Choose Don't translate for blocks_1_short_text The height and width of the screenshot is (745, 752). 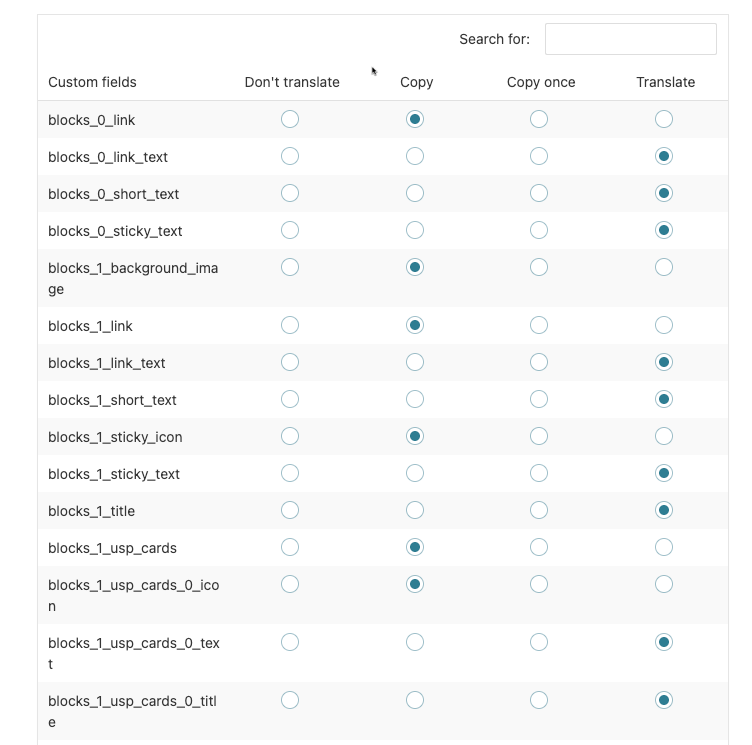point(290,399)
